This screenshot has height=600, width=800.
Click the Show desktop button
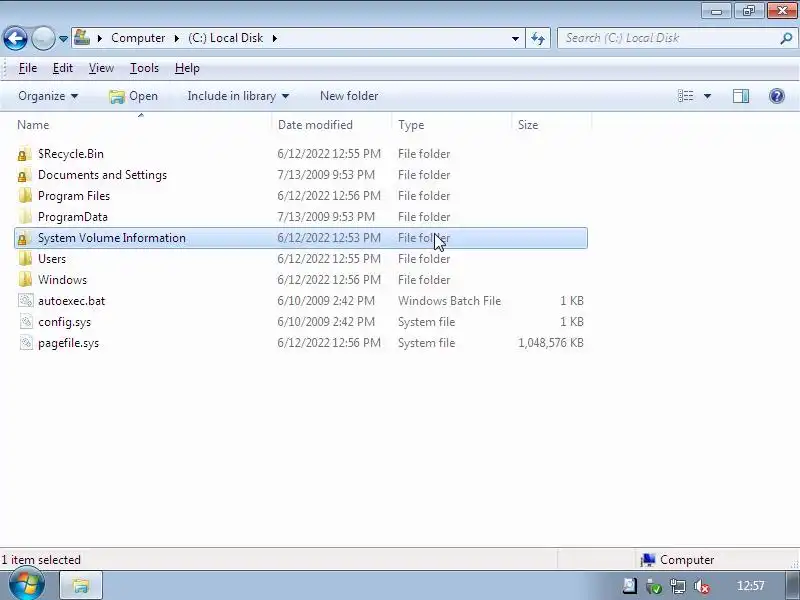tap(792, 585)
